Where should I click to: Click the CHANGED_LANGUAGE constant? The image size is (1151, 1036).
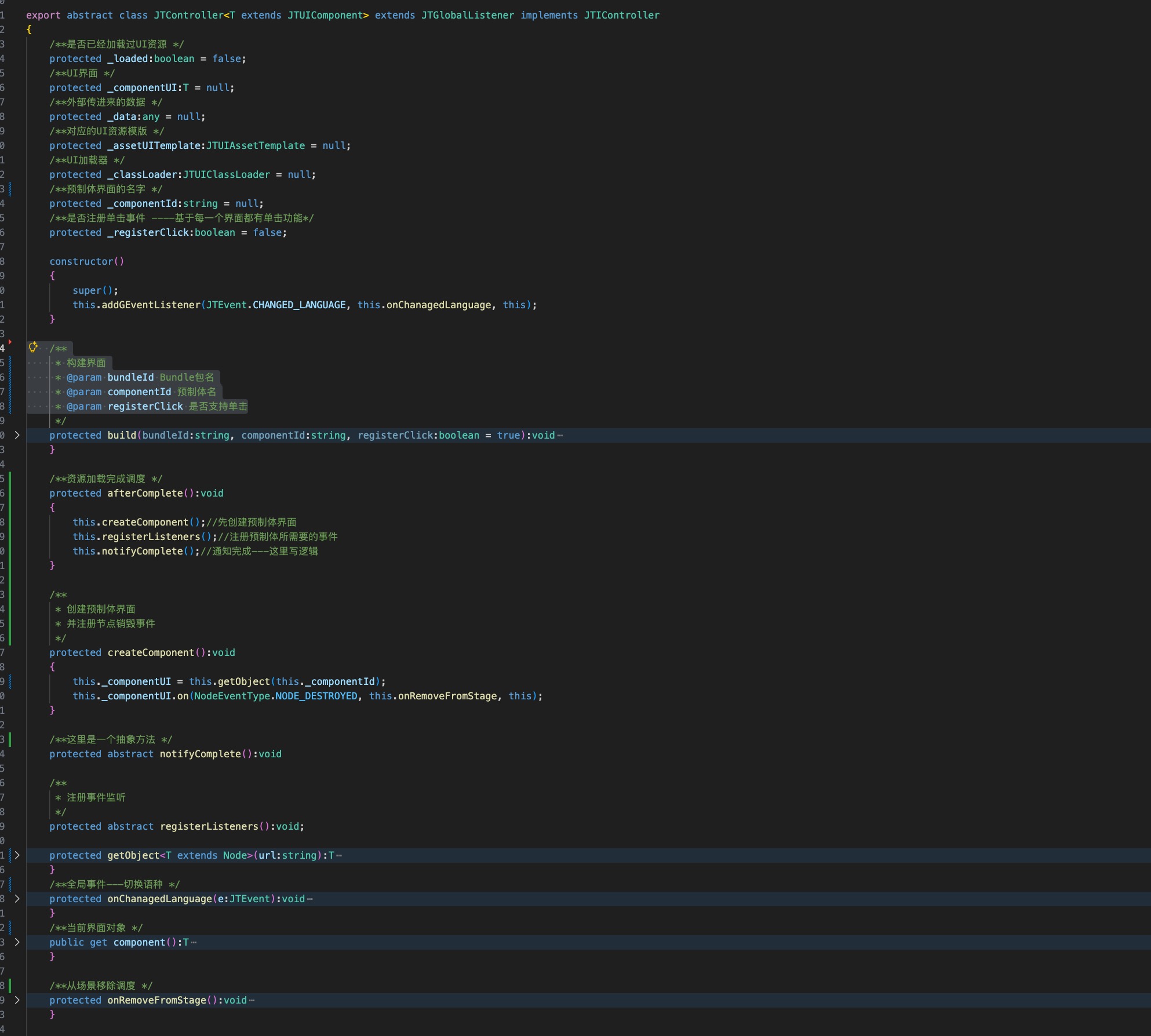click(299, 305)
